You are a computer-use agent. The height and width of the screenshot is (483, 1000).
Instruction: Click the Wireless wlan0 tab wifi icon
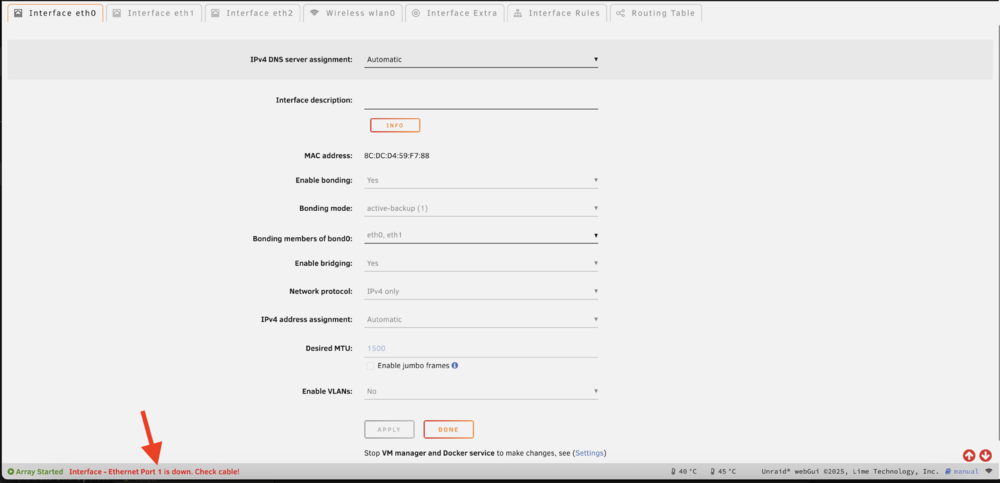pyautogui.click(x=314, y=13)
